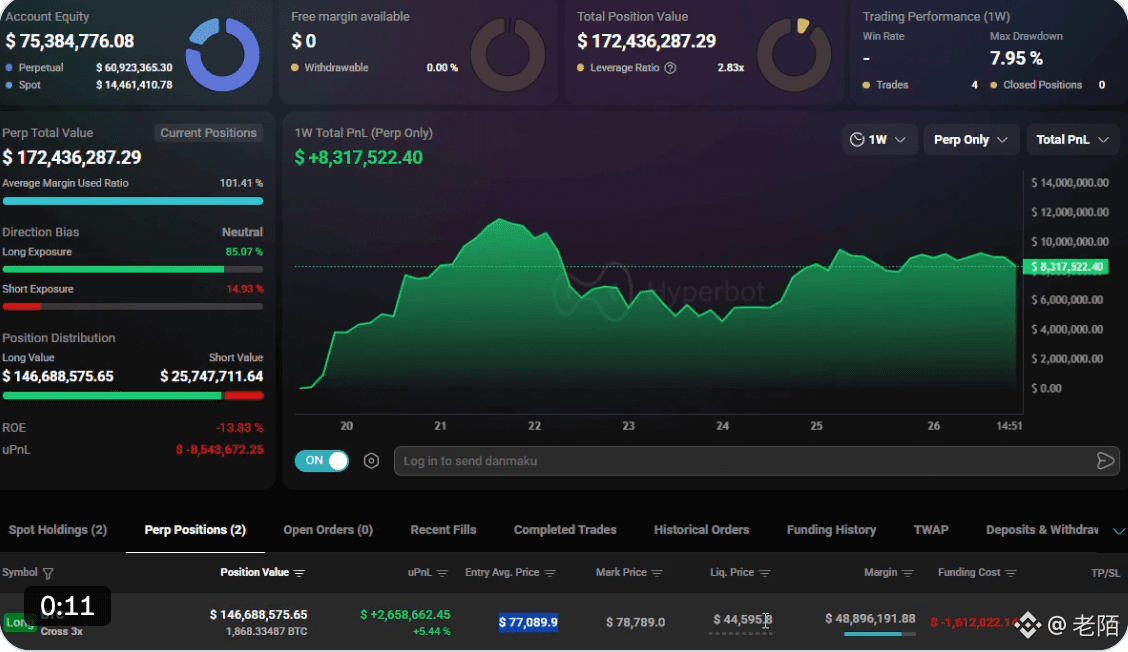Open Completed Trades tab
1128x652 pixels.
(565, 530)
